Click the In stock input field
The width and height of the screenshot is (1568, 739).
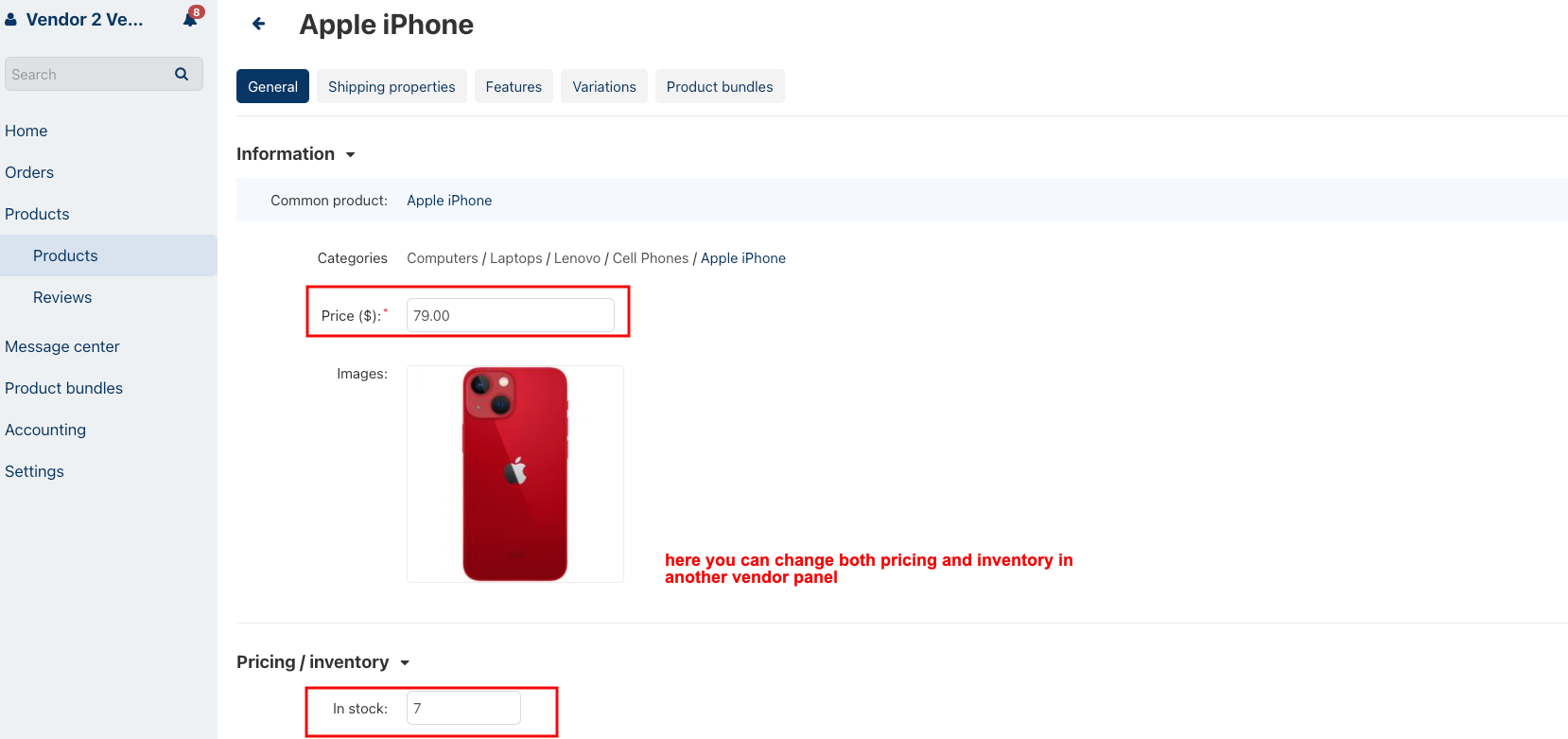pos(463,708)
